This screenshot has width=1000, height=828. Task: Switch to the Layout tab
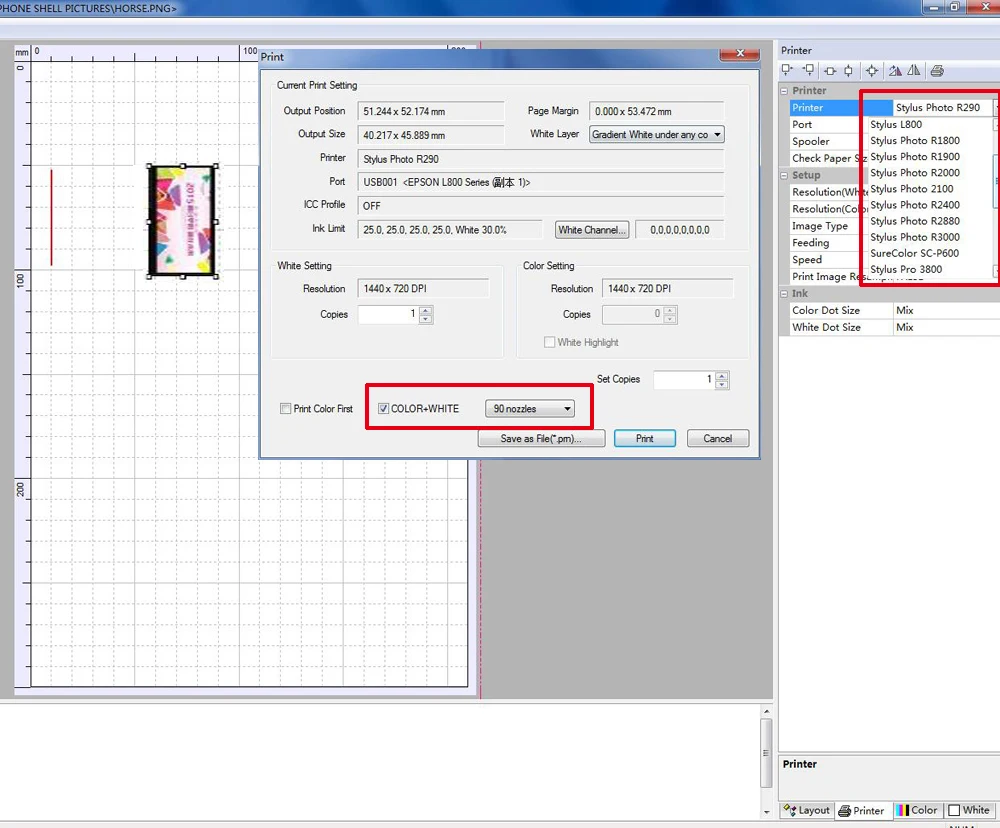pyautogui.click(x=807, y=810)
